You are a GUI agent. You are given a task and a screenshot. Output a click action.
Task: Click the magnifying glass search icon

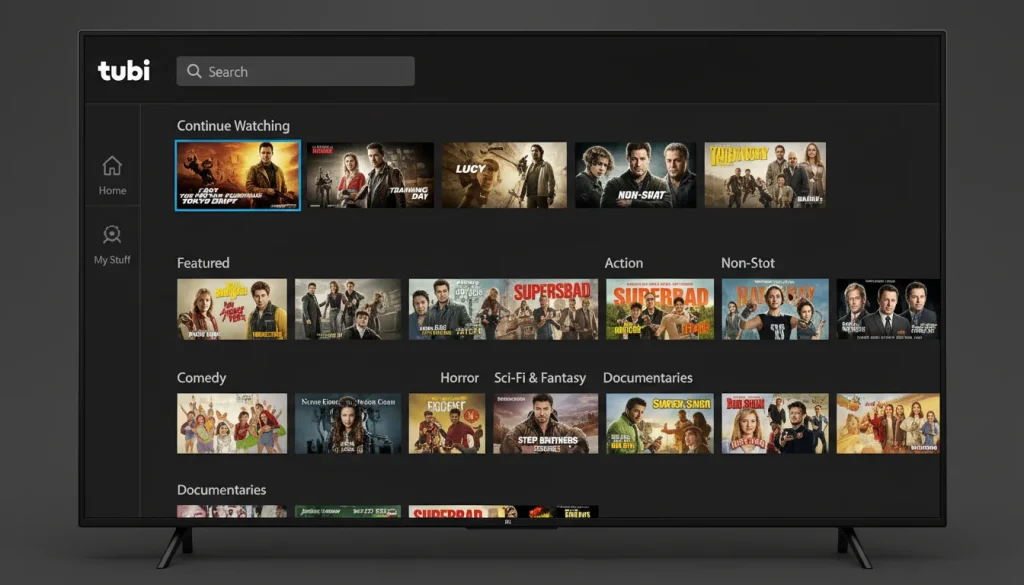pos(194,72)
